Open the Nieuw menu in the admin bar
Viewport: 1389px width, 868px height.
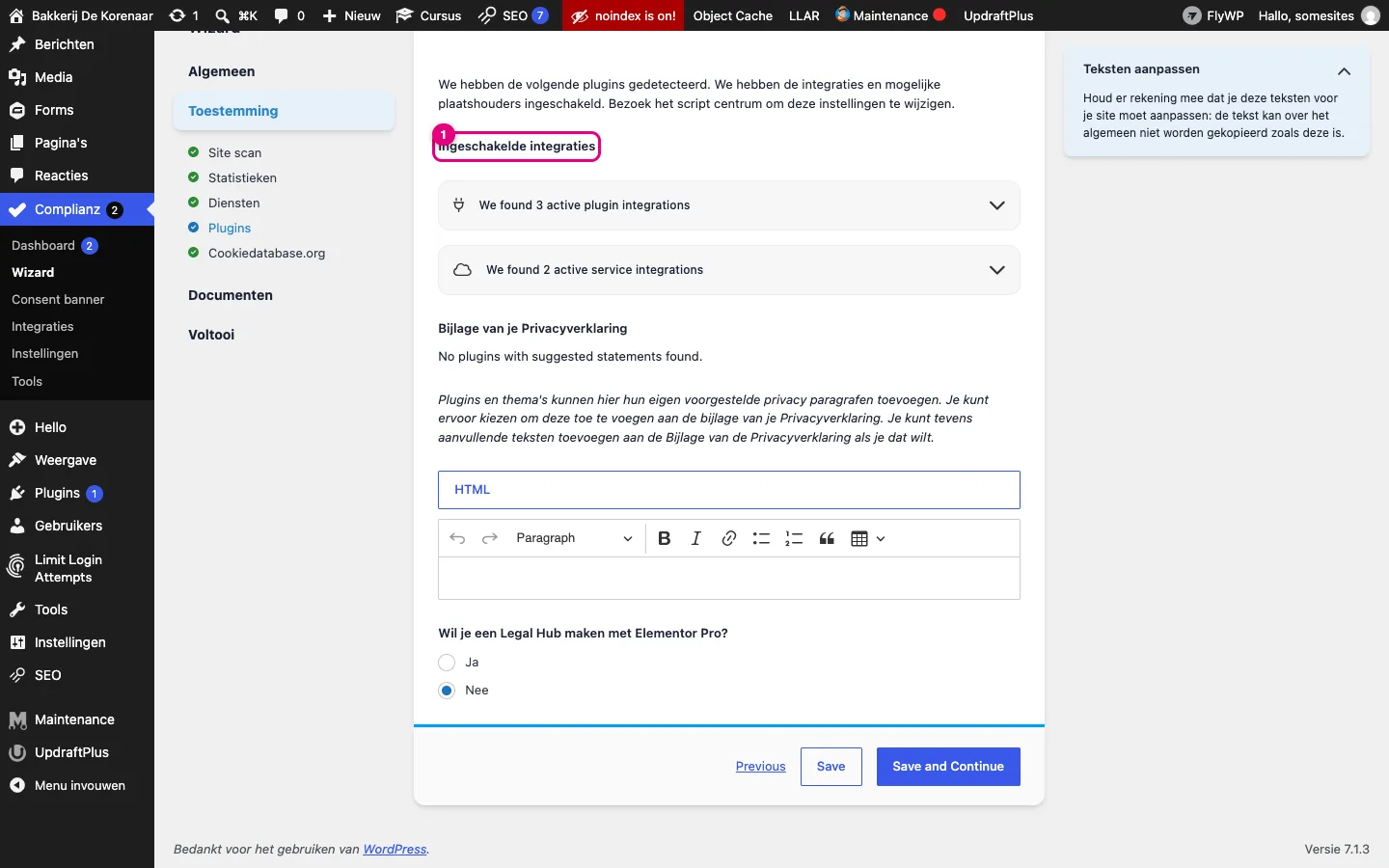click(352, 15)
